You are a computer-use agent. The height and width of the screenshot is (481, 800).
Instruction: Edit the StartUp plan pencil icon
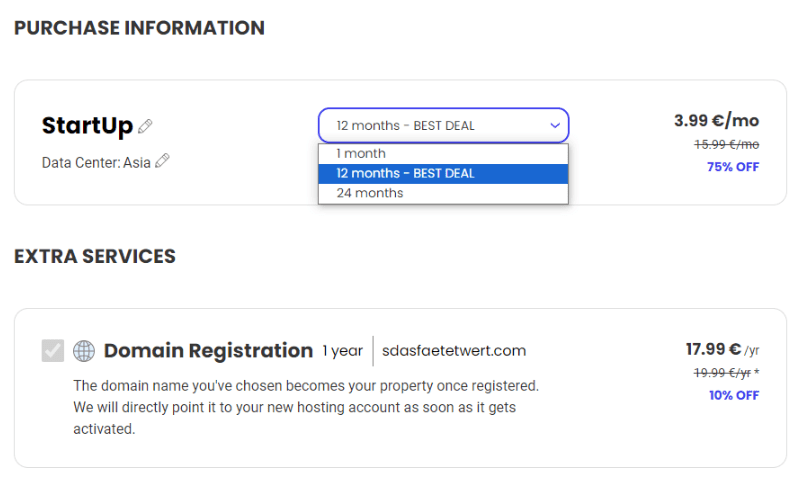(x=145, y=126)
